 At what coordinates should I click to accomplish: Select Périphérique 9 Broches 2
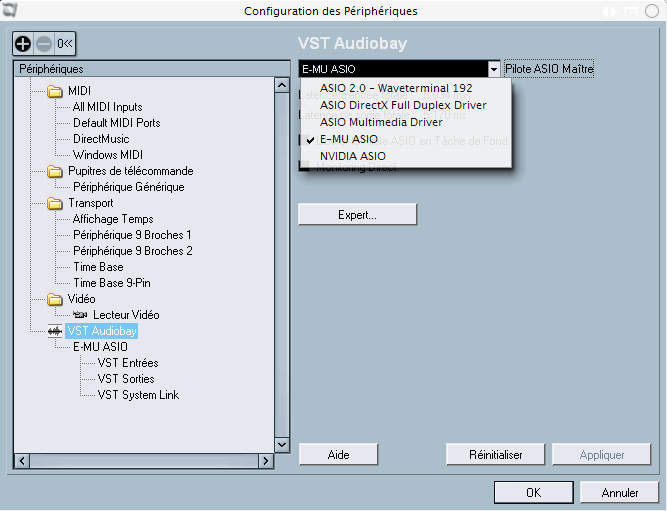click(132, 251)
